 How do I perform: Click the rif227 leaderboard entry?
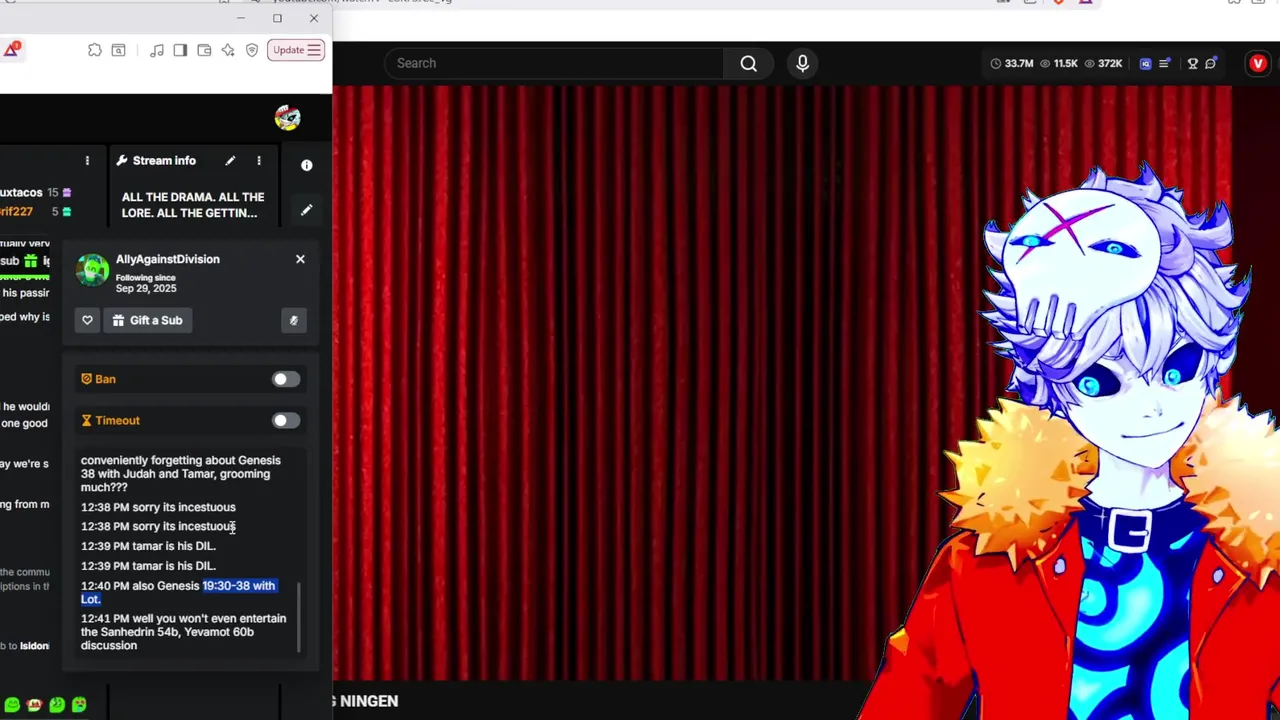(36, 211)
